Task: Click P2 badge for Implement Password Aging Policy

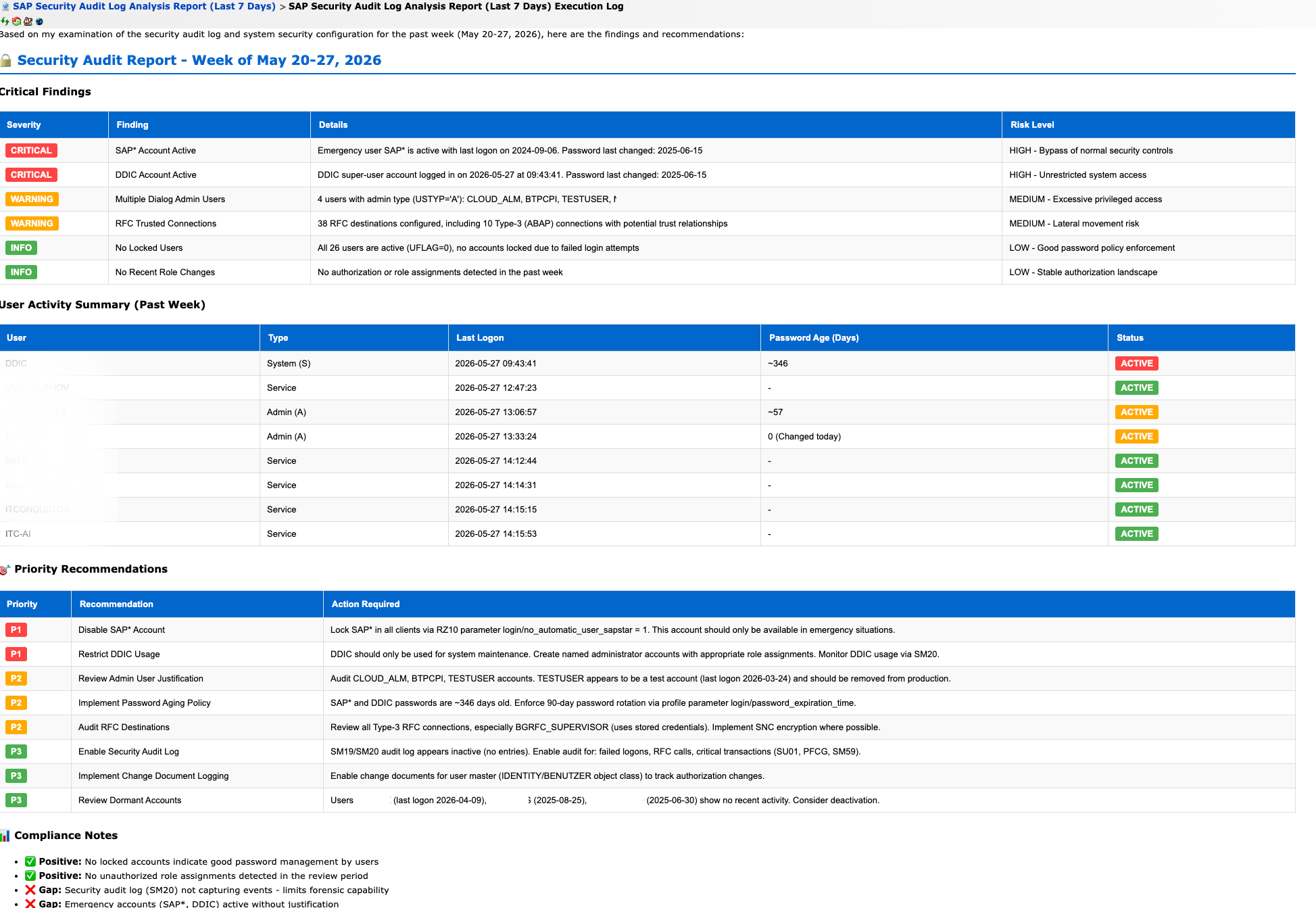Action: point(16,703)
